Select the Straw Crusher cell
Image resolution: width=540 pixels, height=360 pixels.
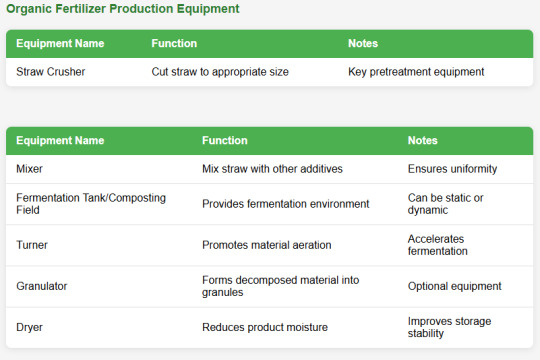click(x=51, y=72)
